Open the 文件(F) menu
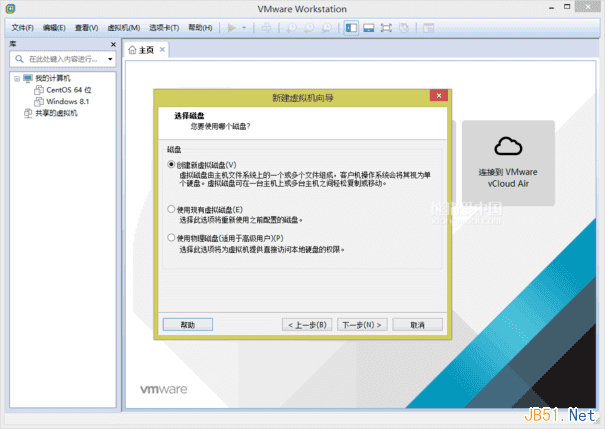 pyautogui.click(x=22, y=28)
